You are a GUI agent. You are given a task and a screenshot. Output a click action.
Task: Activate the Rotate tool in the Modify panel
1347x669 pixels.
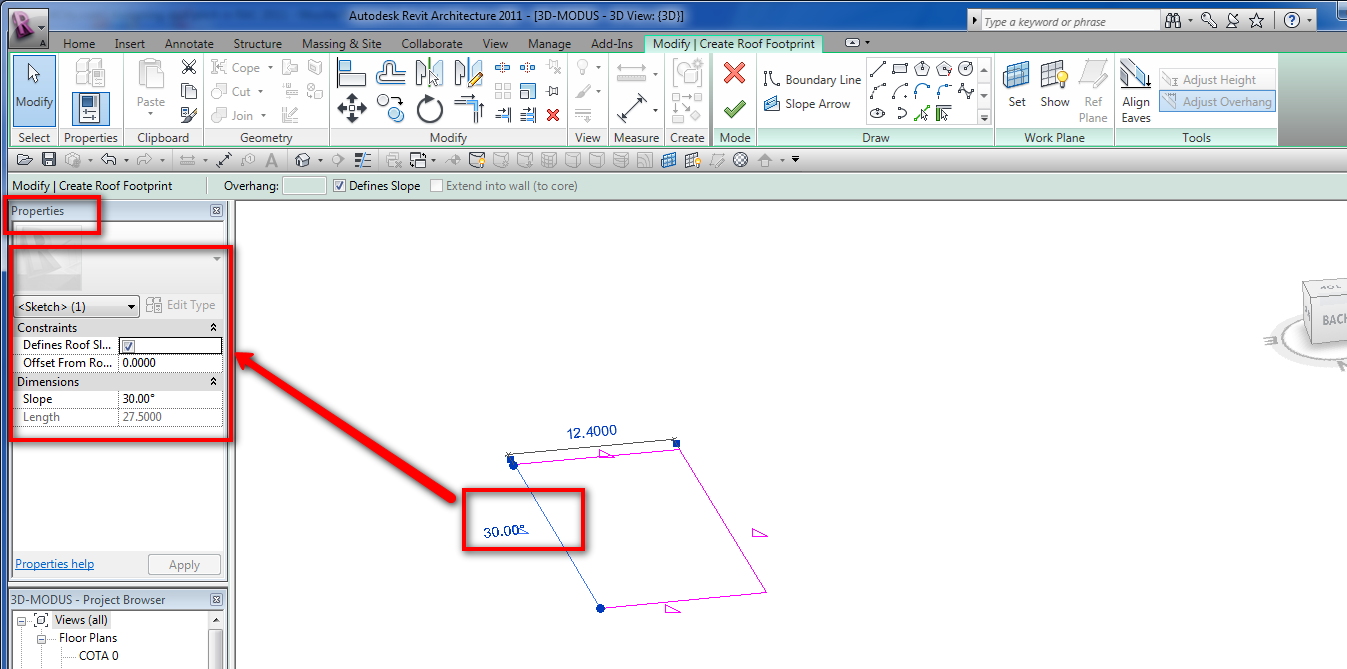429,110
